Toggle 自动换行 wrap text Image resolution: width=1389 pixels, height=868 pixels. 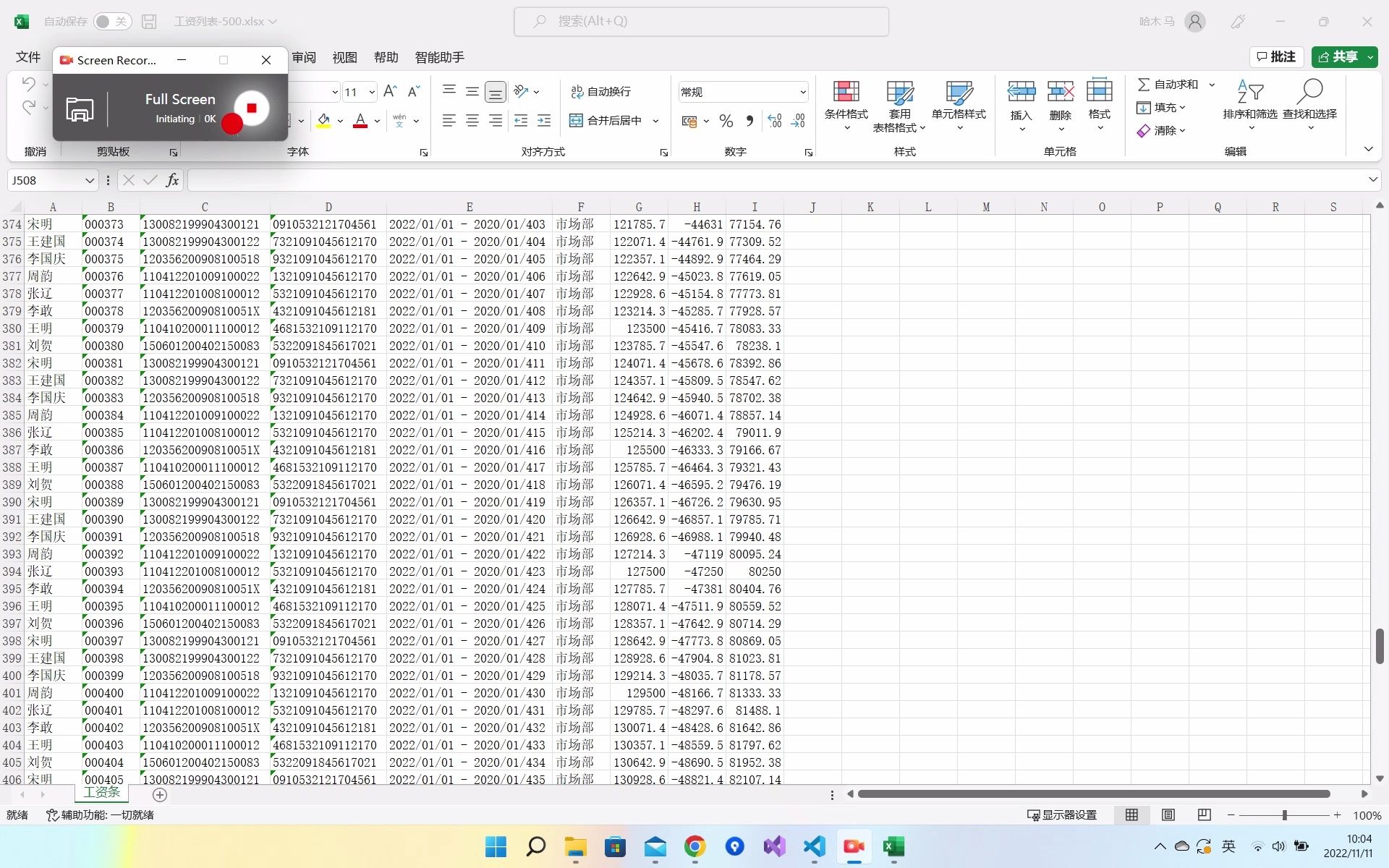point(602,92)
